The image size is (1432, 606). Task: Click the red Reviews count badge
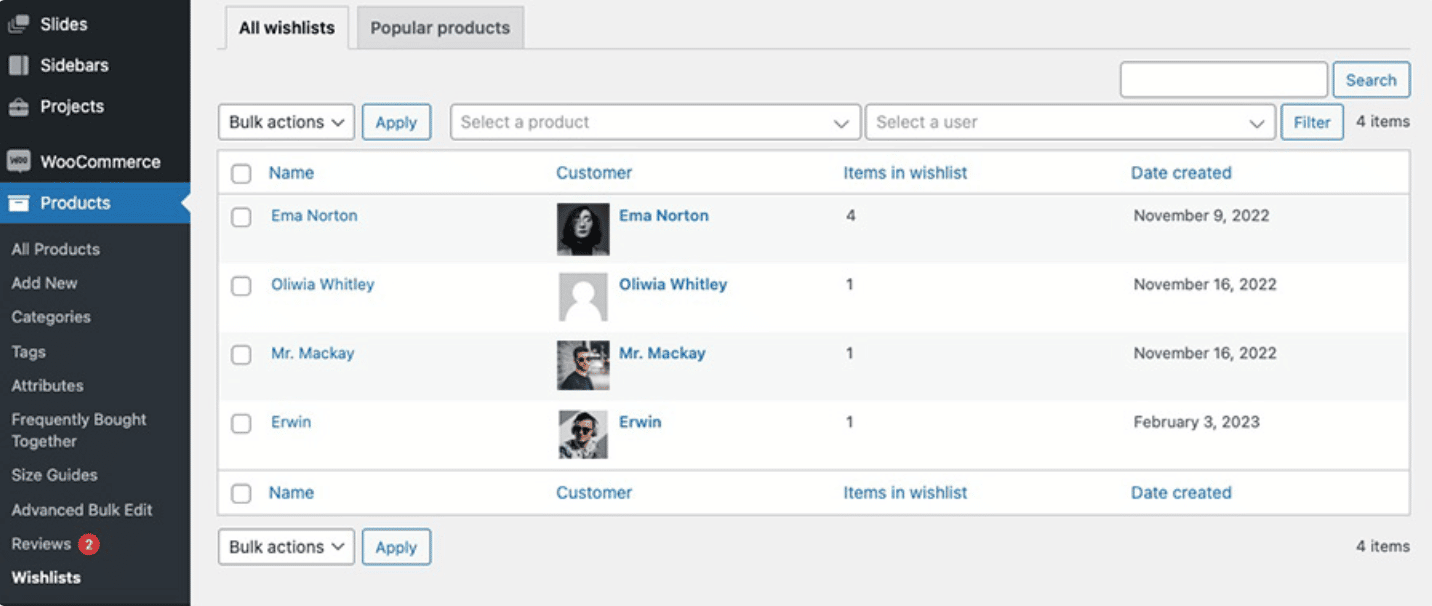click(89, 545)
